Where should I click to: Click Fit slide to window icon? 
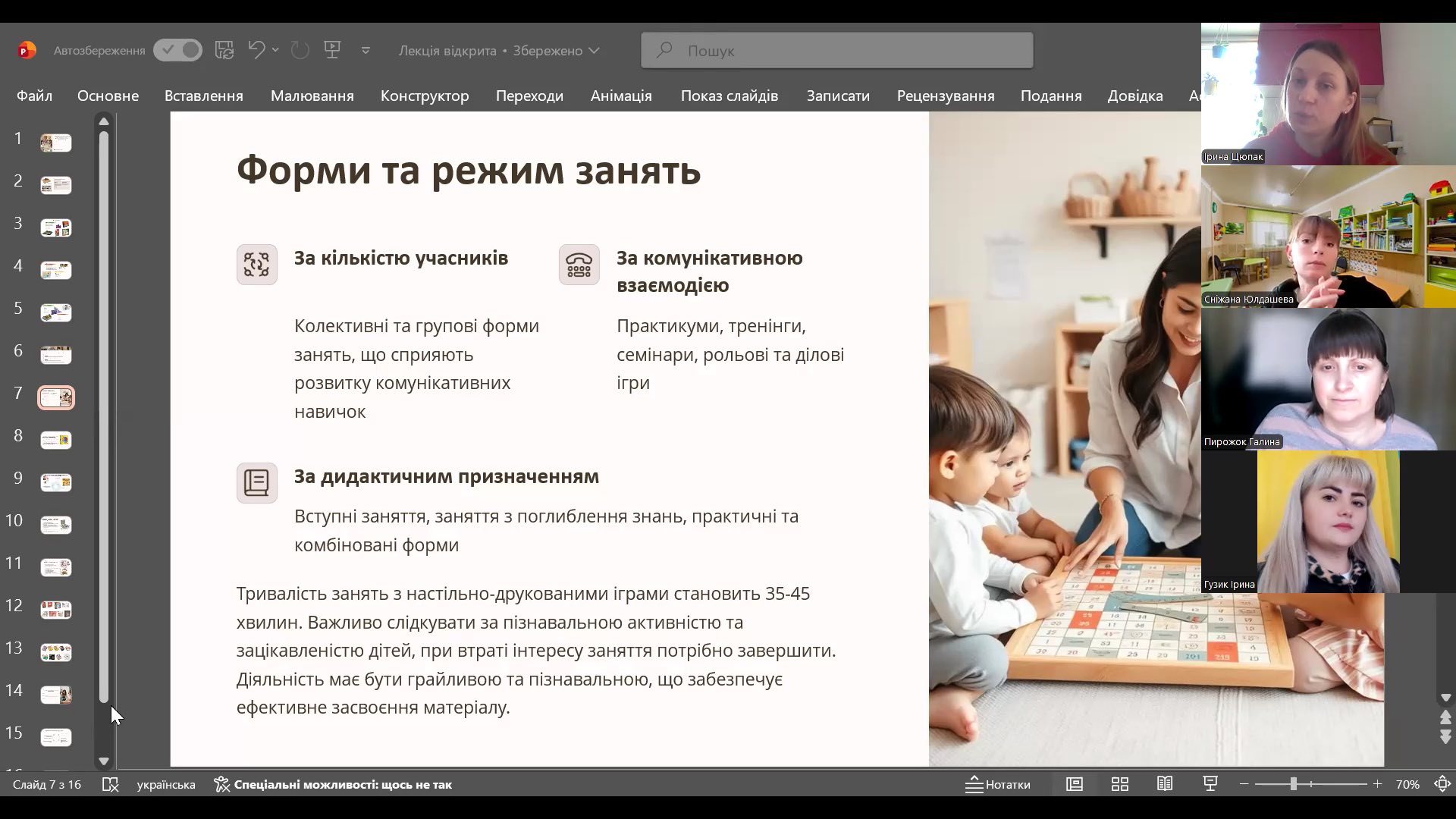coord(1442,784)
